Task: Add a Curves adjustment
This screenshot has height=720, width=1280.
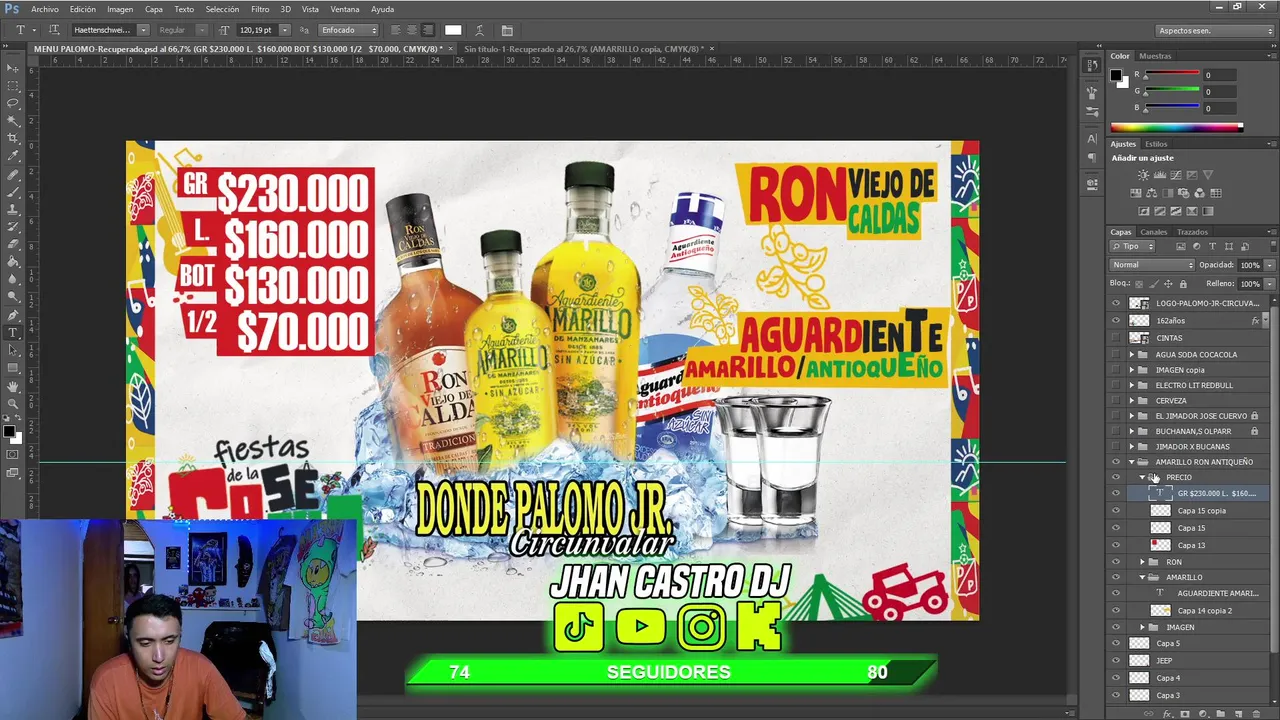Action: pos(1176,175)
